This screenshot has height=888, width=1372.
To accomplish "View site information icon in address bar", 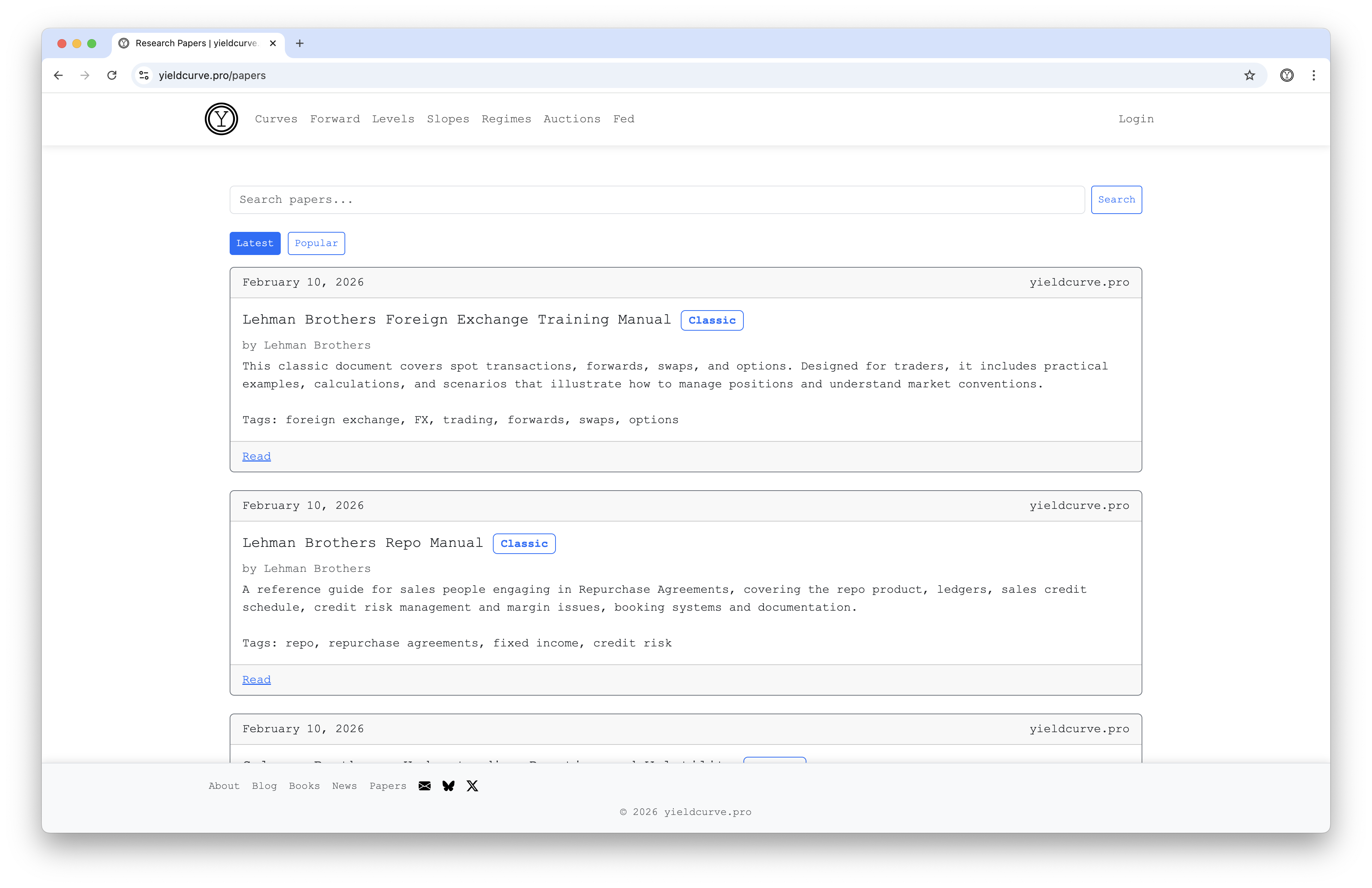I will tap(144, 75).
